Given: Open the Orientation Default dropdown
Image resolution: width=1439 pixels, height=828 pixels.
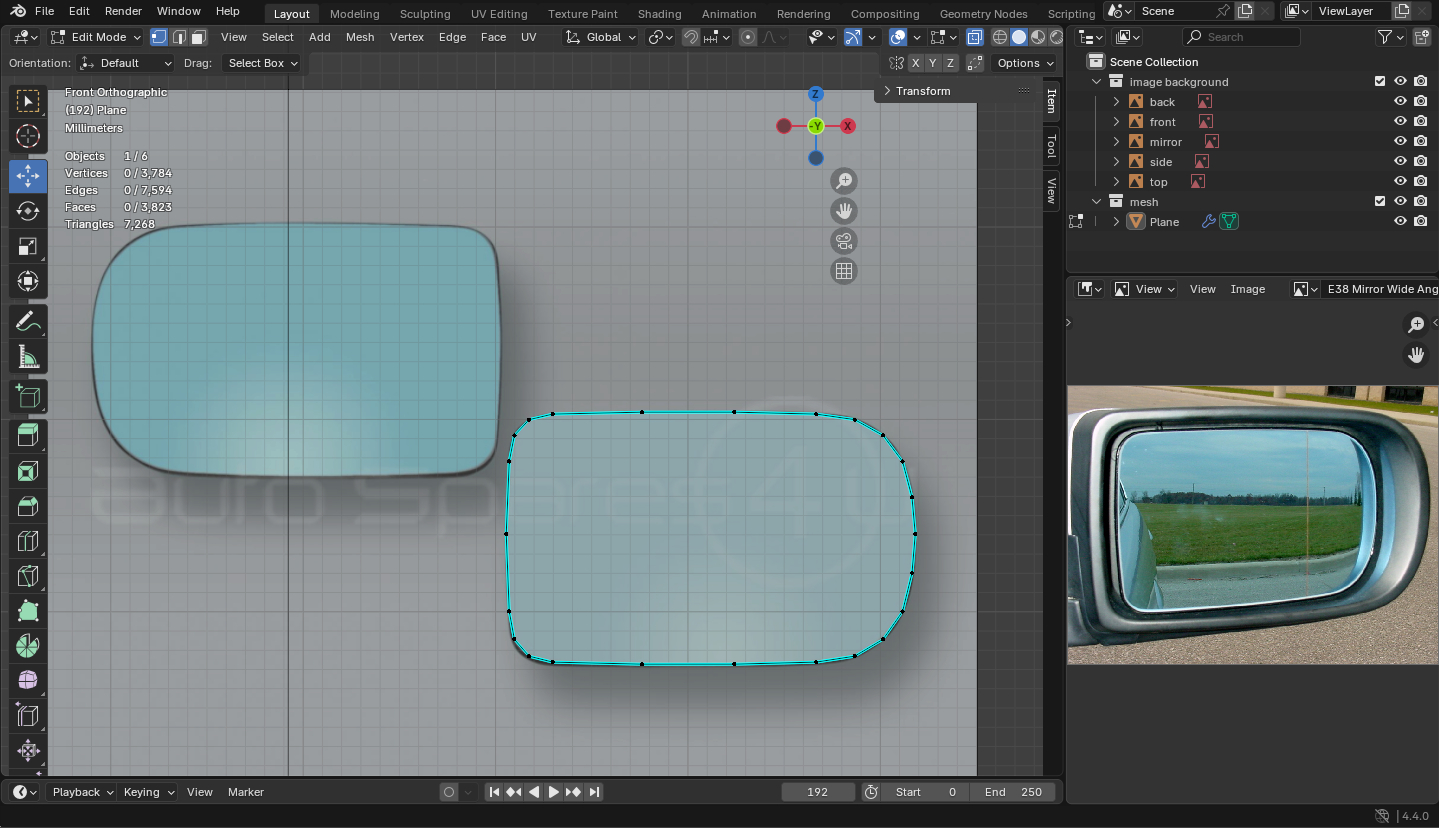Looking at the screenshot, I should click(127, 63).
